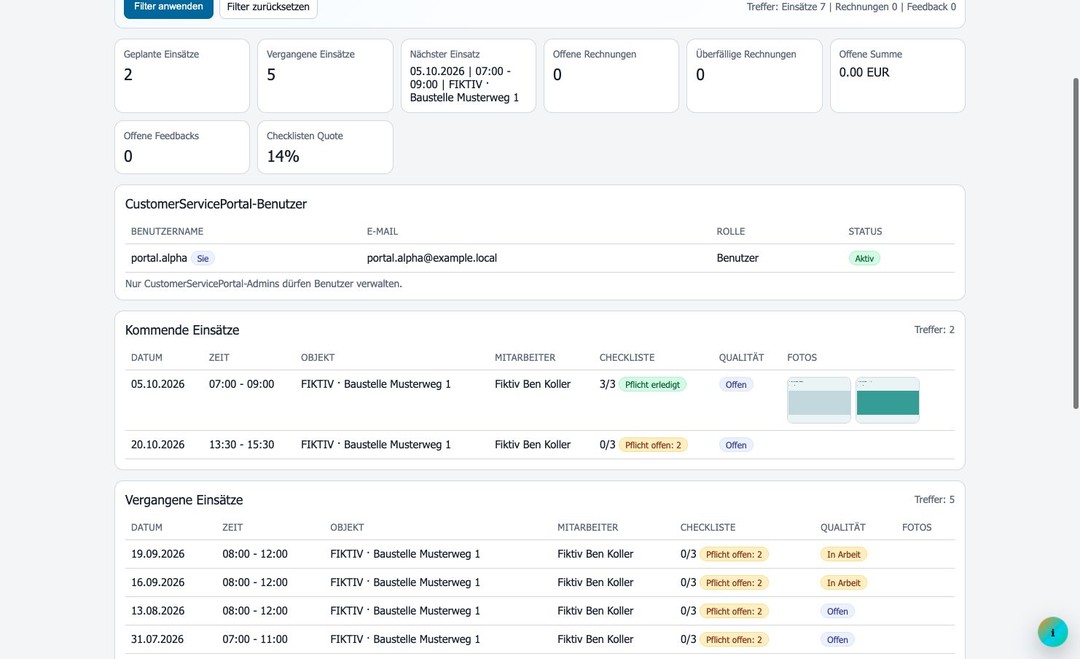Image resolution: width=1080 pixels, height=659 pixels.
Task: Click the page's vertical scrollbar
Action: (1076, 244)
